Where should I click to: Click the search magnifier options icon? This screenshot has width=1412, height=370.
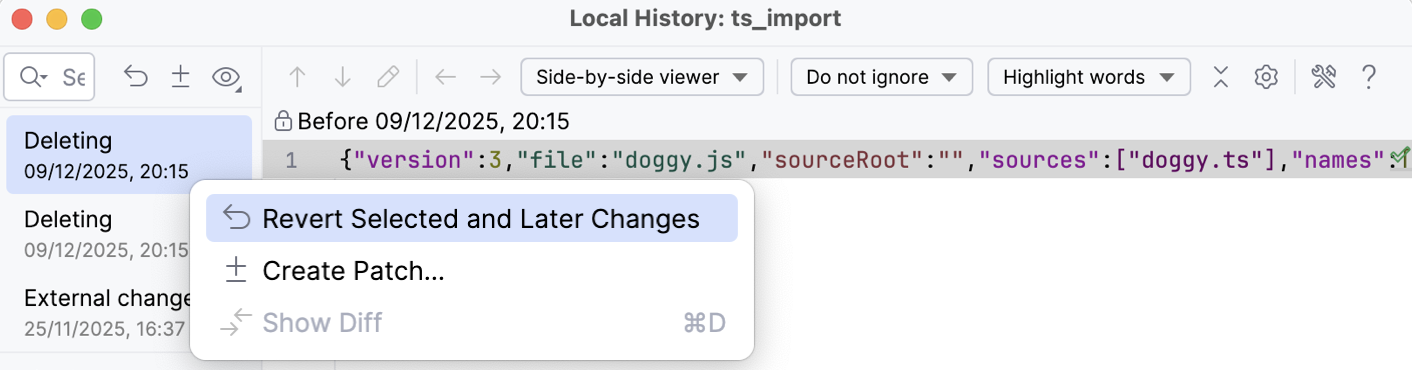tap(34, 77)
